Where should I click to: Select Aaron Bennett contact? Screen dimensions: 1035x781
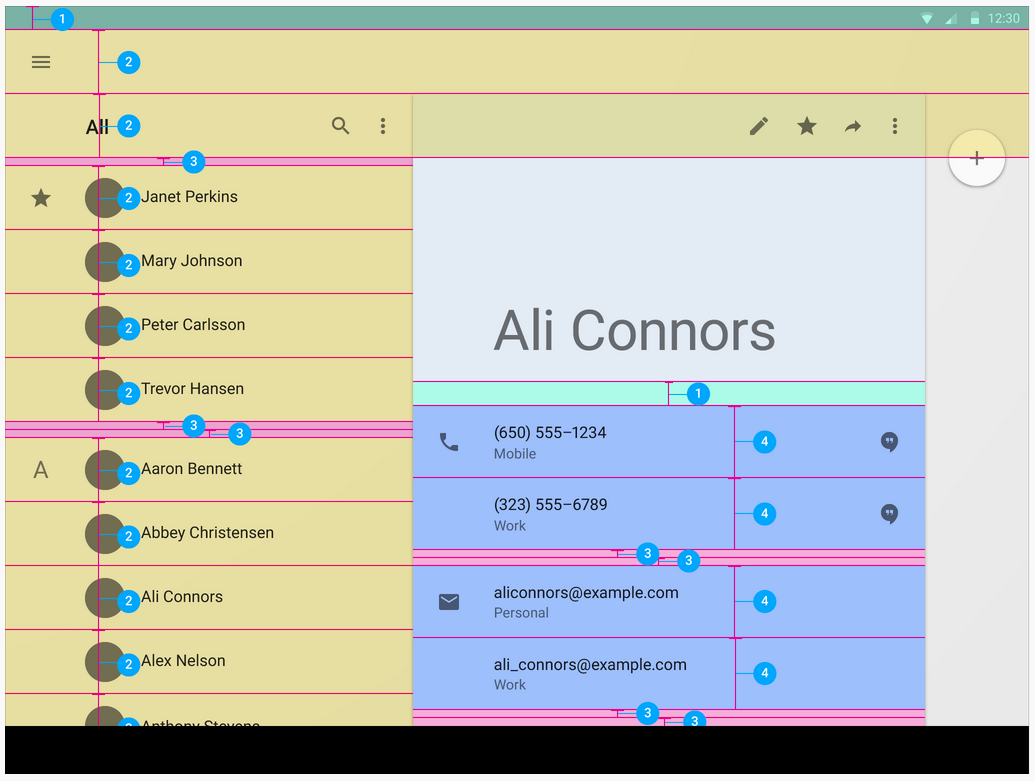click(x=209, y=469)
